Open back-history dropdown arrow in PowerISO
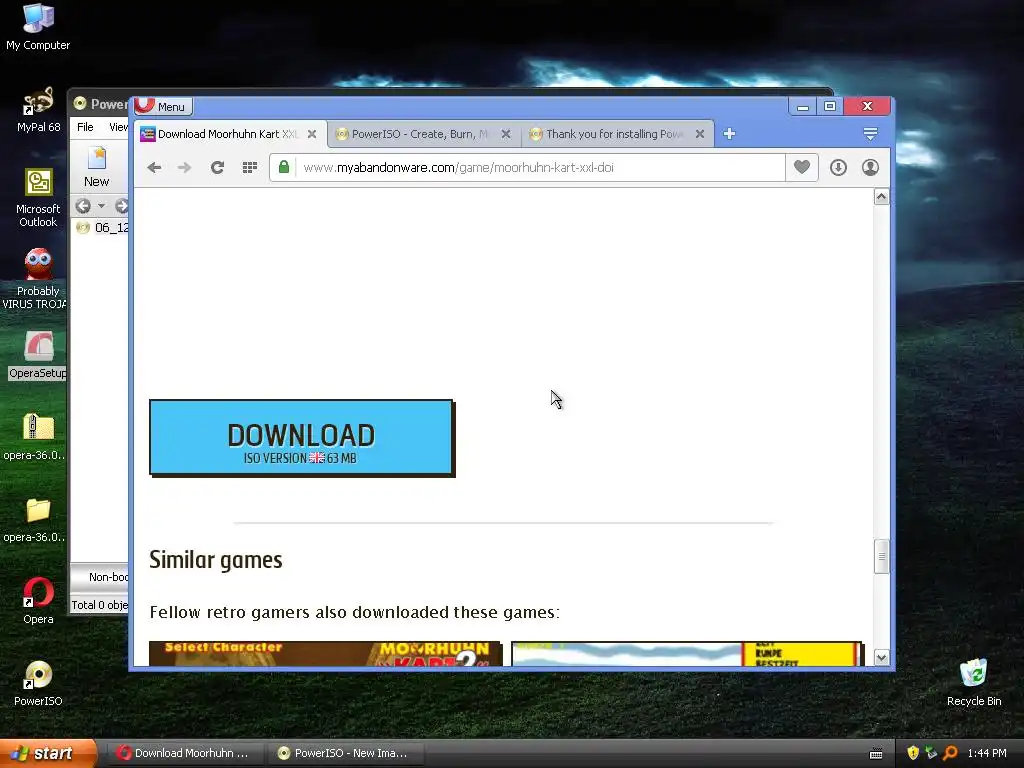Screen dimensions: 1024x768 (101, 206)
